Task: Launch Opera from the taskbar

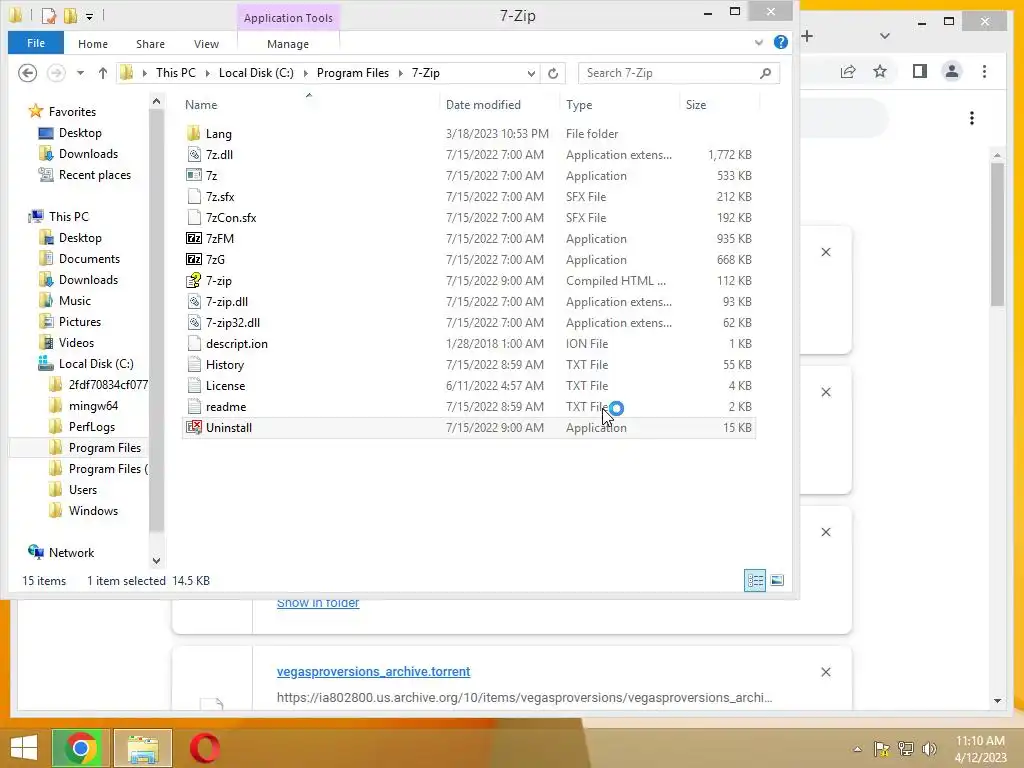Action: (204, 748)
